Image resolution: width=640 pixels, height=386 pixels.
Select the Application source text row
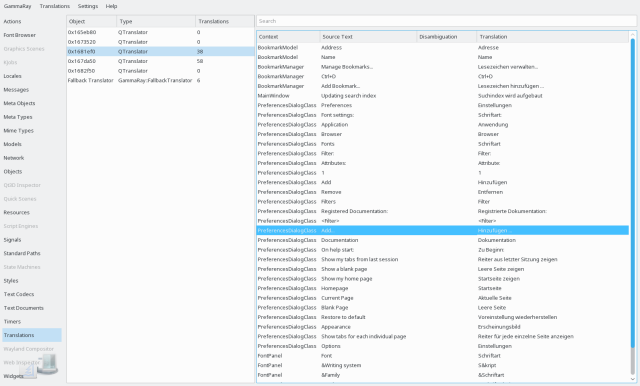(x=443, y=124)
